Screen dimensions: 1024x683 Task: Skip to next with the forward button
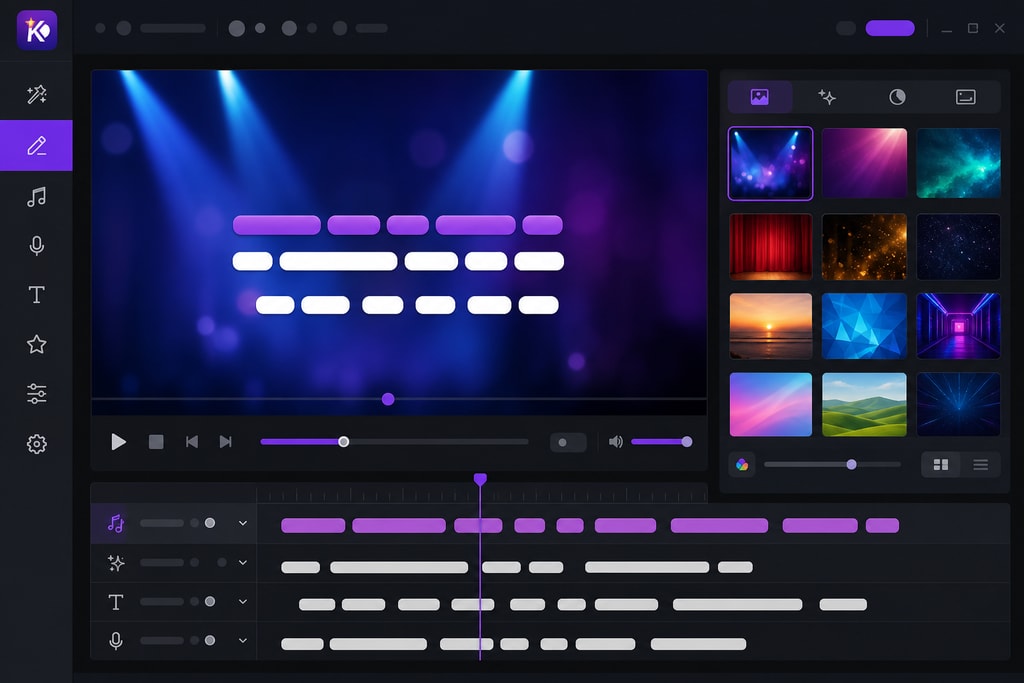click(x=225, y=442)
